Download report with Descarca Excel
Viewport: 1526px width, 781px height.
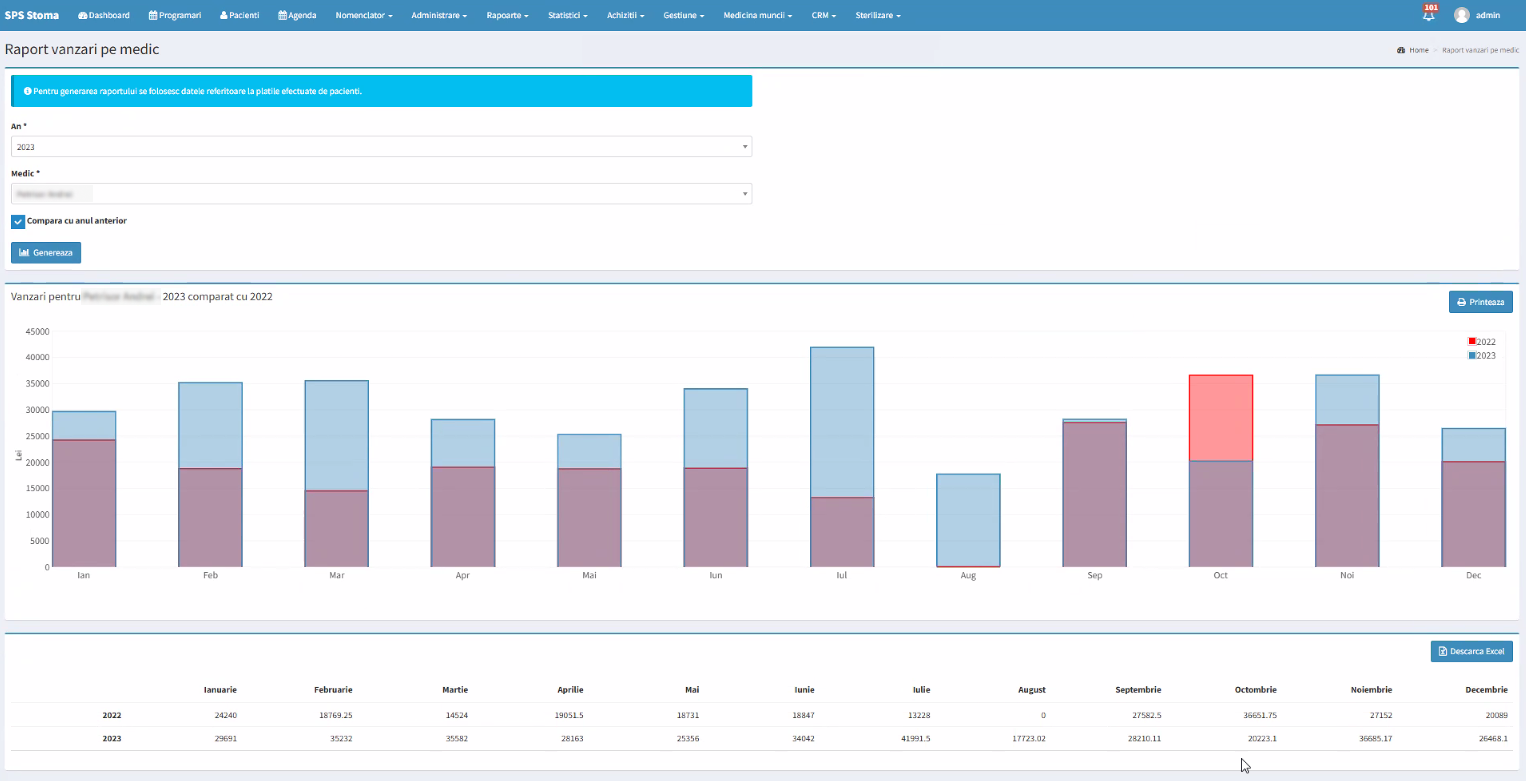click(x=1471, y=651)
